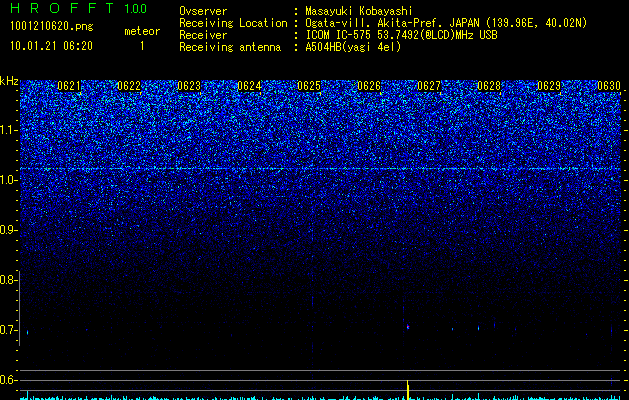Click the meteor count label

tap(142, 31)
